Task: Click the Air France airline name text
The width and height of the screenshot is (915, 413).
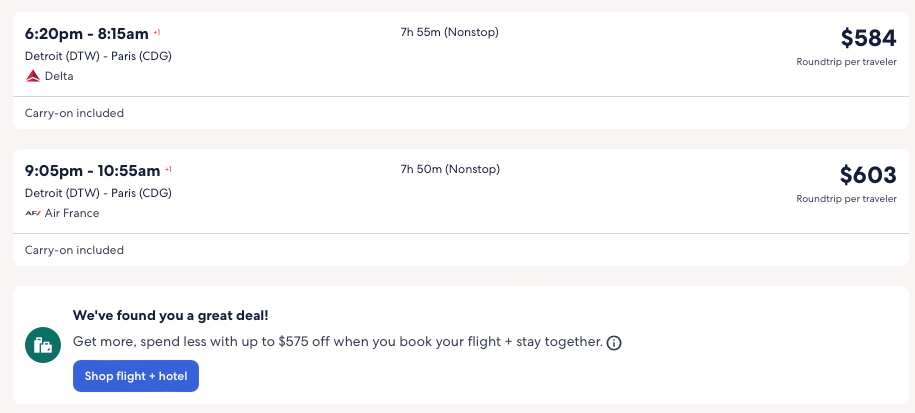Action: point(72,213)
